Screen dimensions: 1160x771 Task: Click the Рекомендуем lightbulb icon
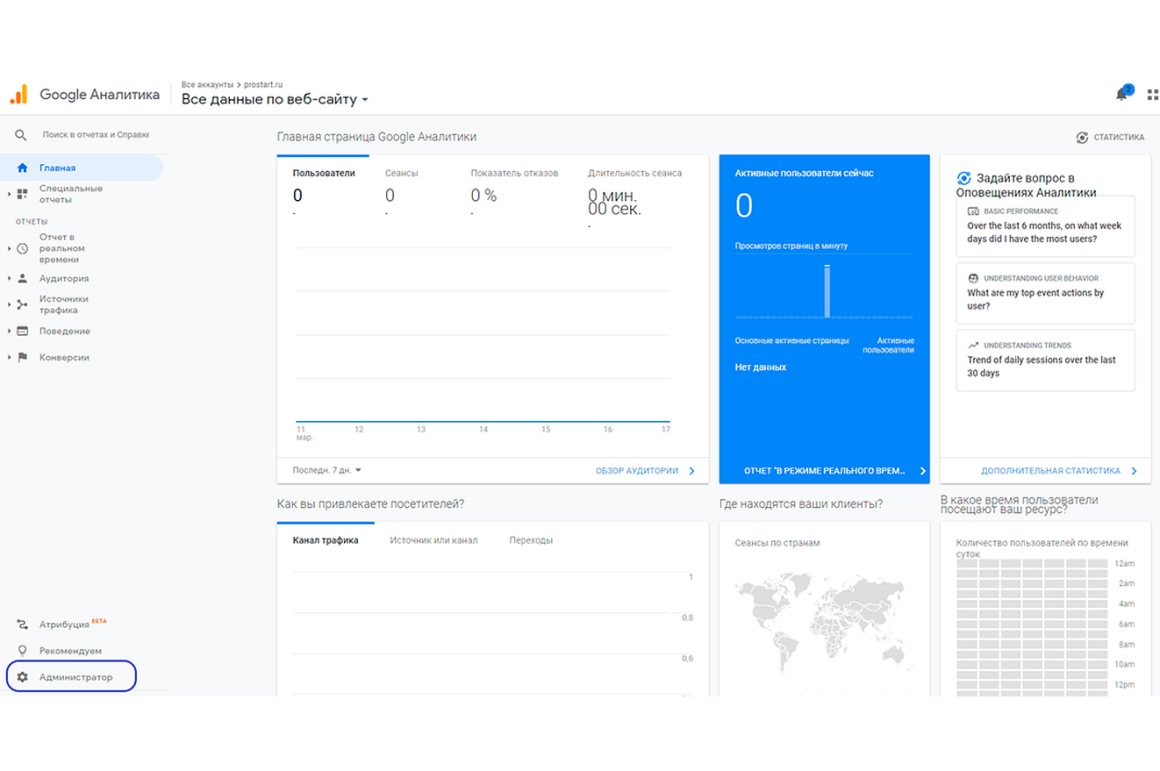22,650
